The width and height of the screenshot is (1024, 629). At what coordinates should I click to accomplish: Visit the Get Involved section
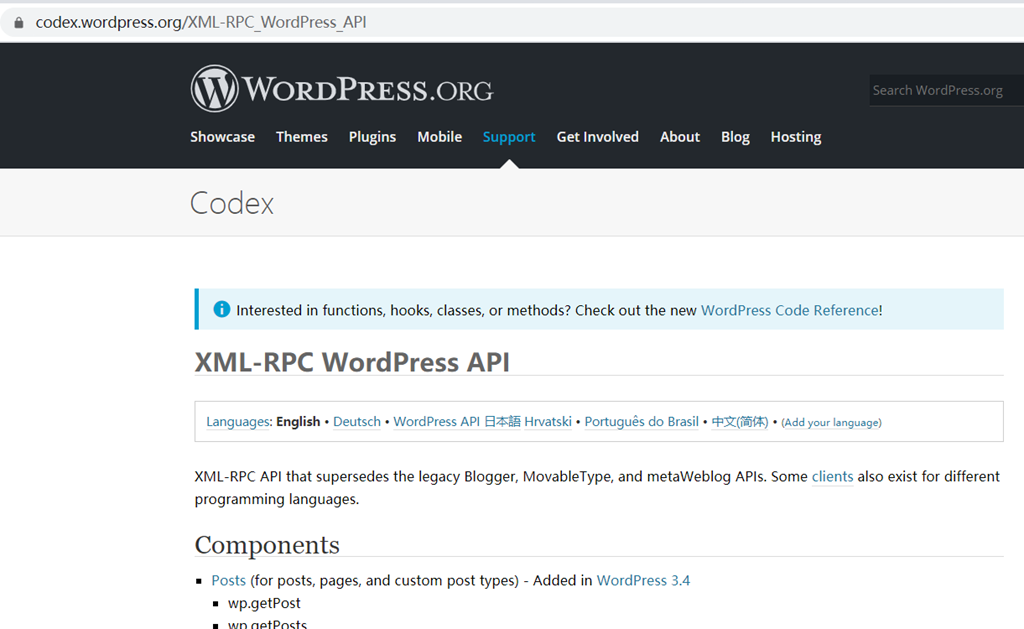coord(598,137)
